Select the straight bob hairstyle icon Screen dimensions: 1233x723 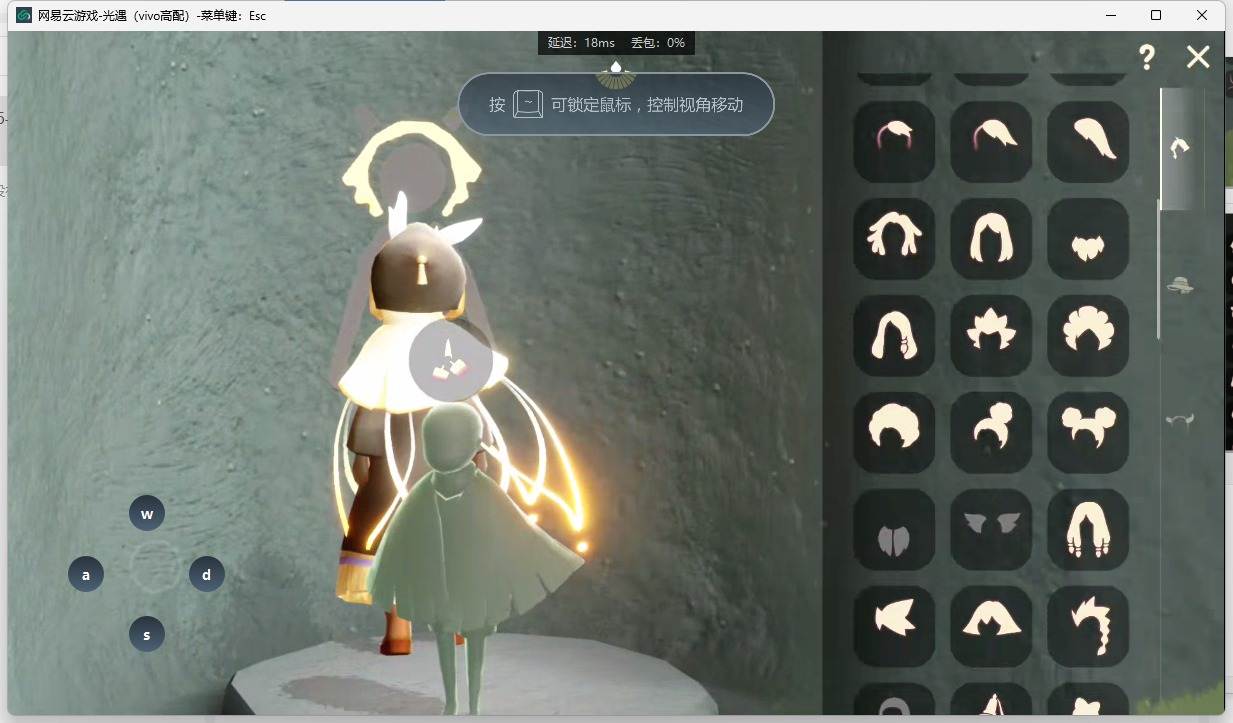[991, 238]
